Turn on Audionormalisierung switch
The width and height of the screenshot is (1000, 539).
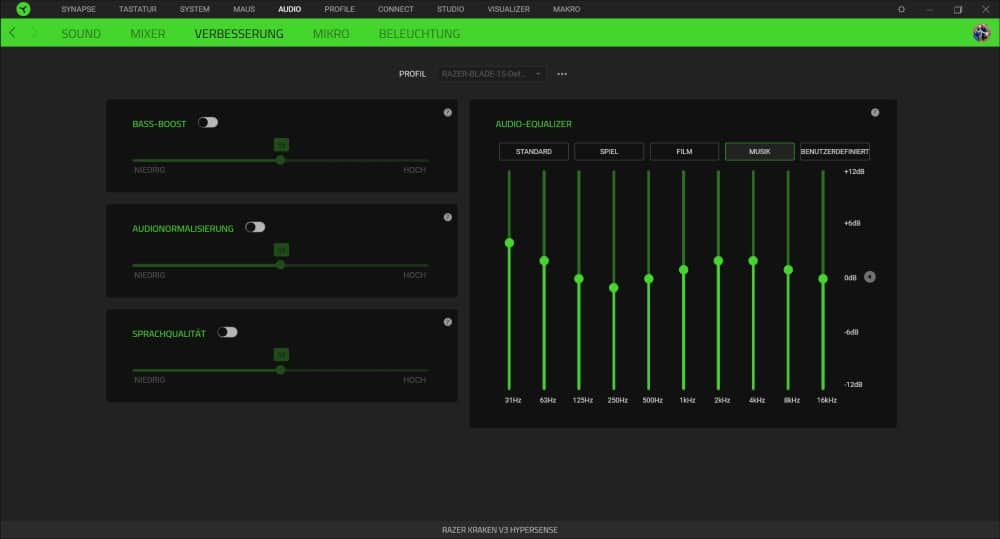[255, 227]
